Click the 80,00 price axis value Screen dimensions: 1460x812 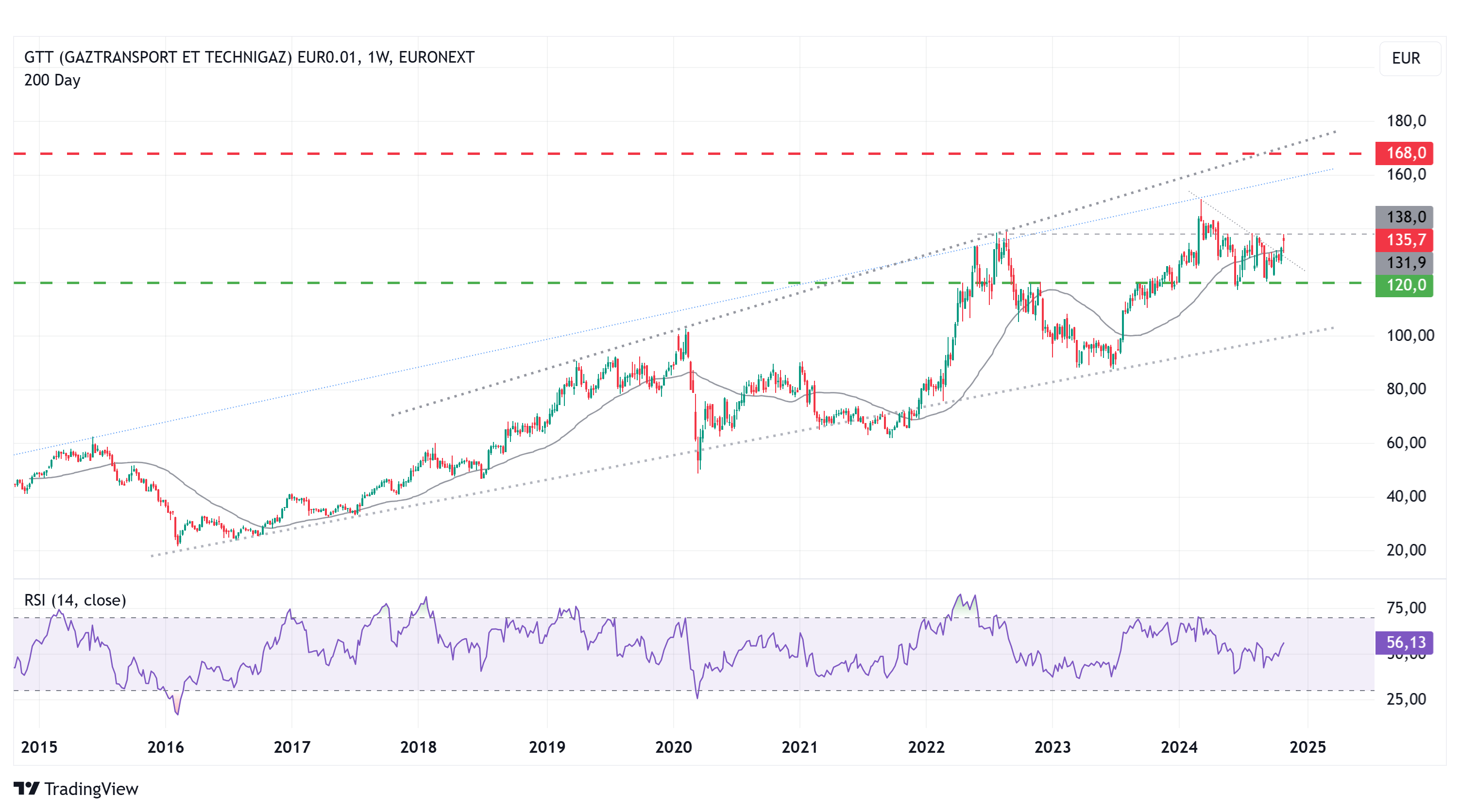[1406, 389]
